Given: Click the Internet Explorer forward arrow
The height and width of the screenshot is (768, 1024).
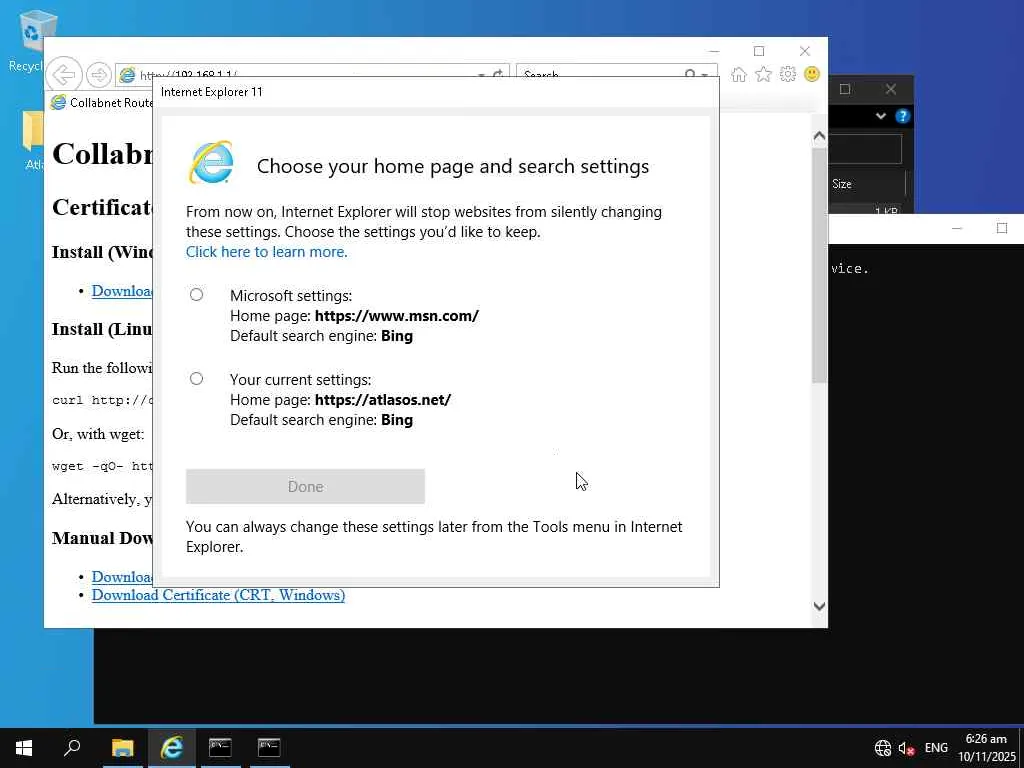Looking at the screenshot, I should (99, 75).
